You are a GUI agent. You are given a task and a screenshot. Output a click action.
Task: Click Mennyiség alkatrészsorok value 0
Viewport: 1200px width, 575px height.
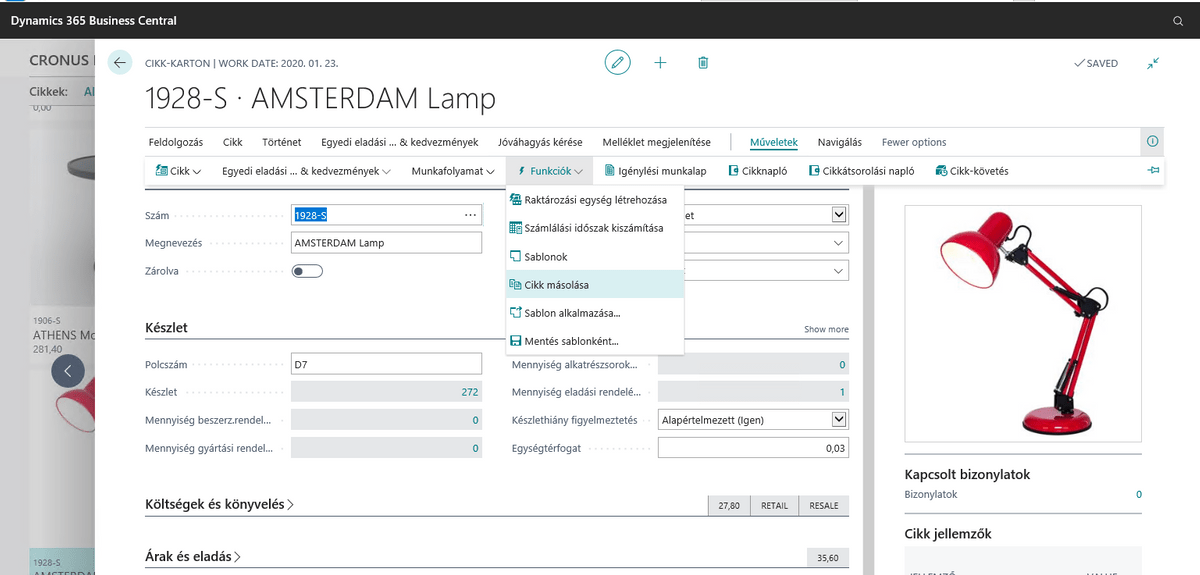tap(753, 364)
